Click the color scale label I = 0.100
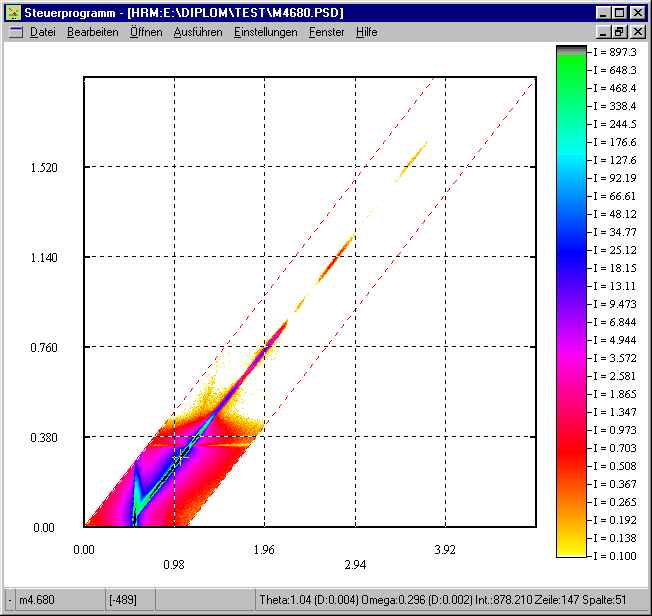 coord(615,556)
